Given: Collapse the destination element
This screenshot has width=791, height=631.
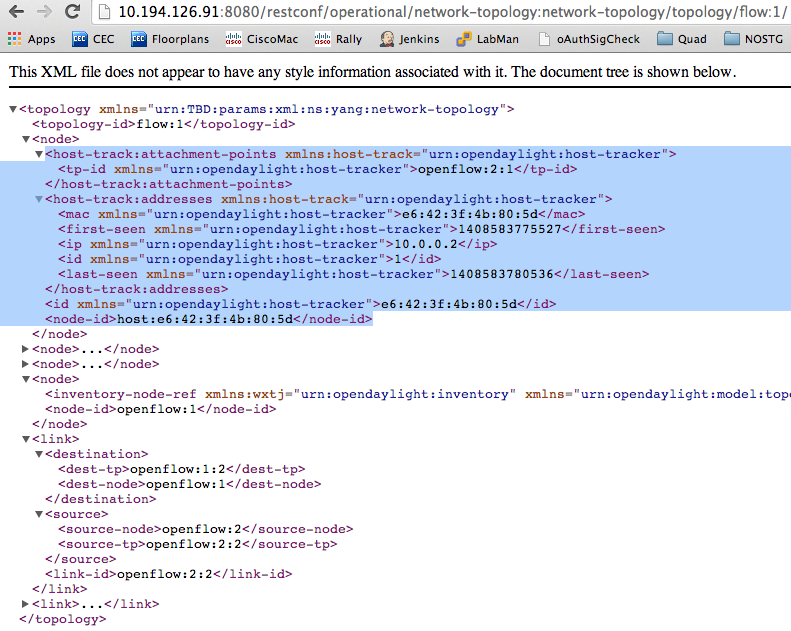Looking at the screenshot, I should [x=39, y=454].
